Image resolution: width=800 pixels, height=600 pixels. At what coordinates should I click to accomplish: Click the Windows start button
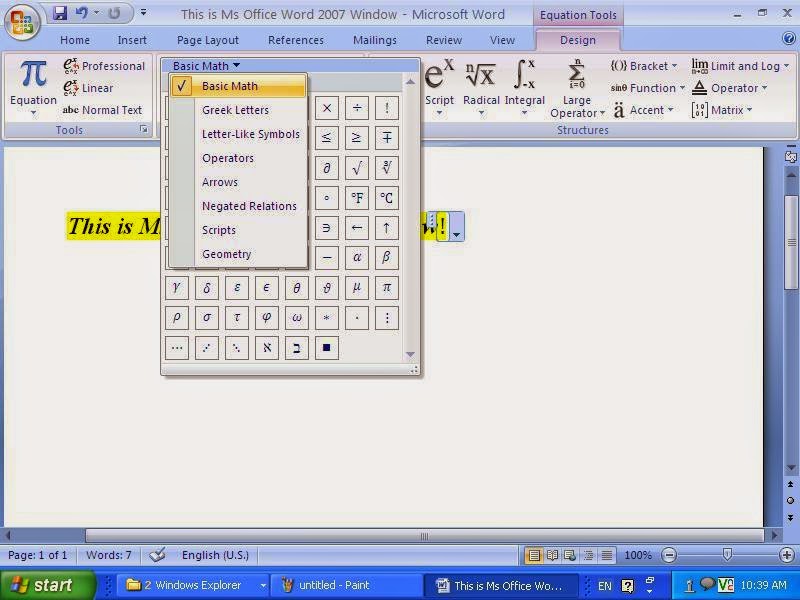(48, 585)
